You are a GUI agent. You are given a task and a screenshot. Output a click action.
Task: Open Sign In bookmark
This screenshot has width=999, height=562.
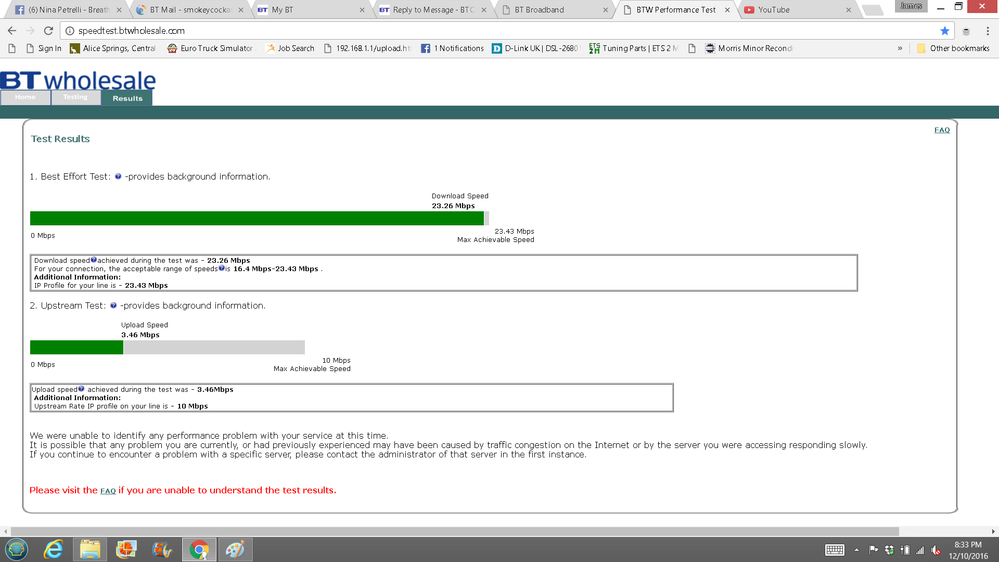pos(43,48)
